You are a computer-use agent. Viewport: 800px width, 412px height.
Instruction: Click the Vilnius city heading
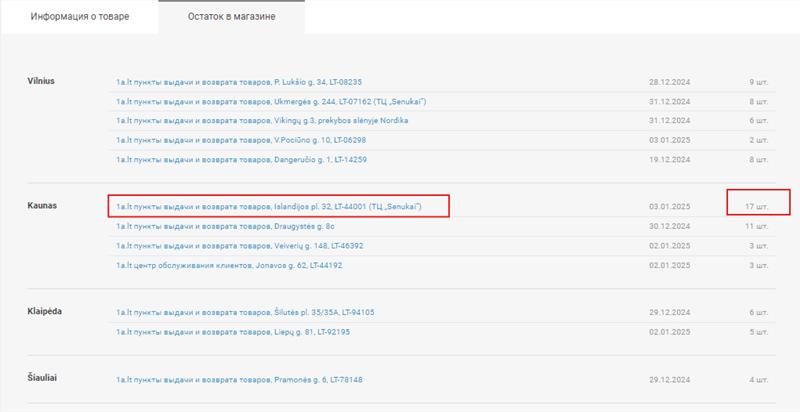coord(41,81)
